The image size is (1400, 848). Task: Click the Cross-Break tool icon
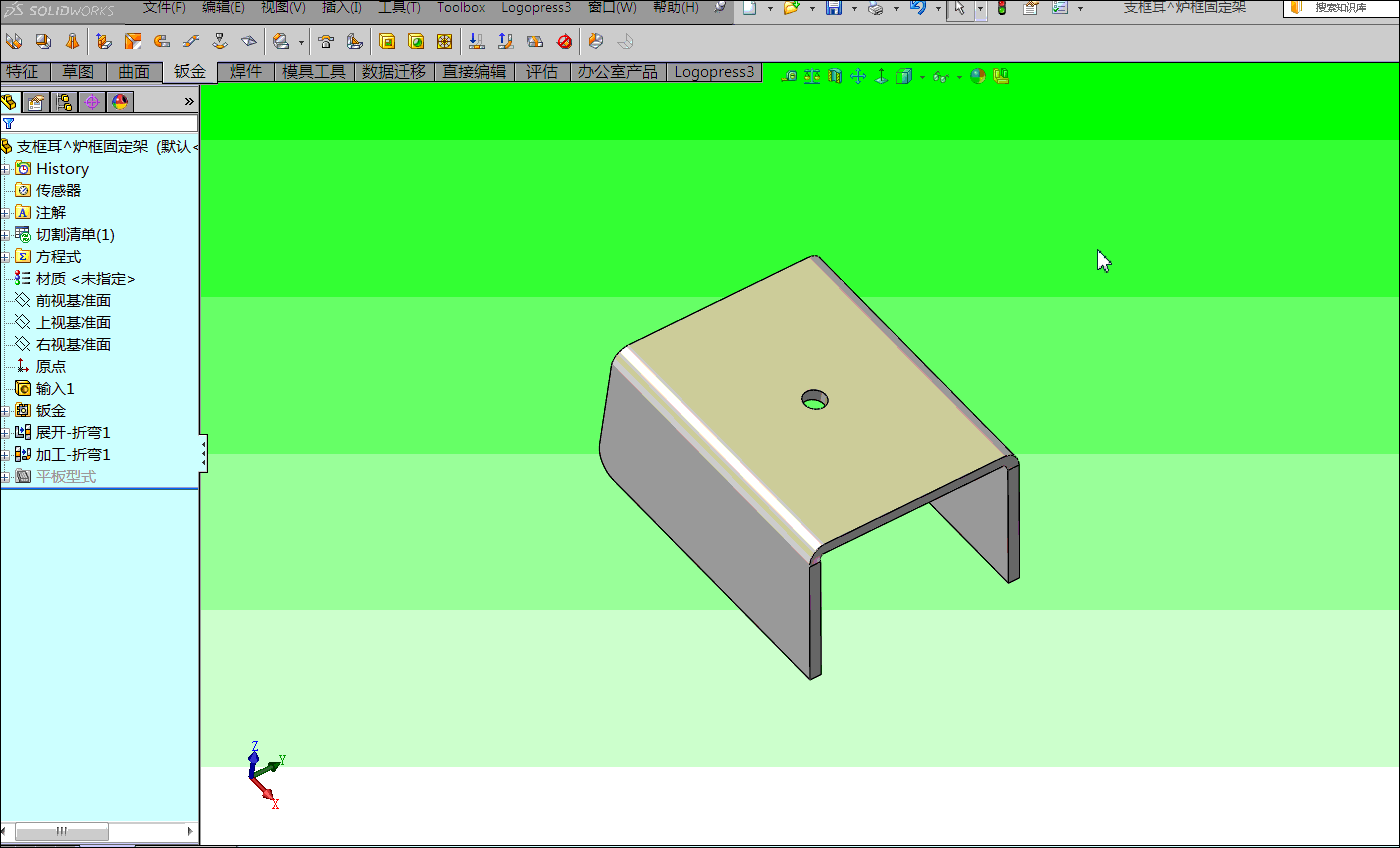coord(250,42)
